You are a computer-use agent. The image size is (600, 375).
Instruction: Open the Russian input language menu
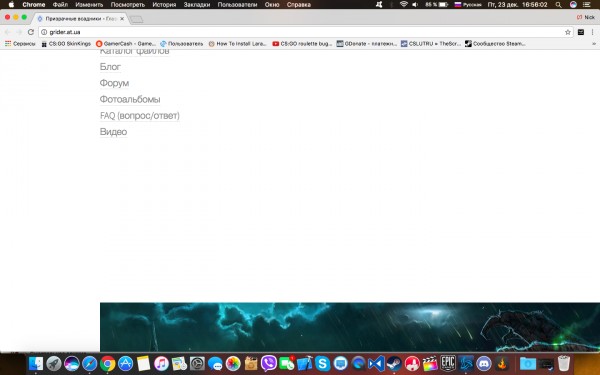[468, 5]
